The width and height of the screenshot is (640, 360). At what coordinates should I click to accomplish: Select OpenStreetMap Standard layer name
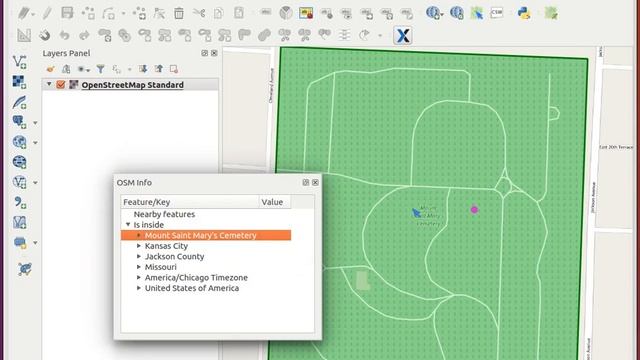[132, 85]
